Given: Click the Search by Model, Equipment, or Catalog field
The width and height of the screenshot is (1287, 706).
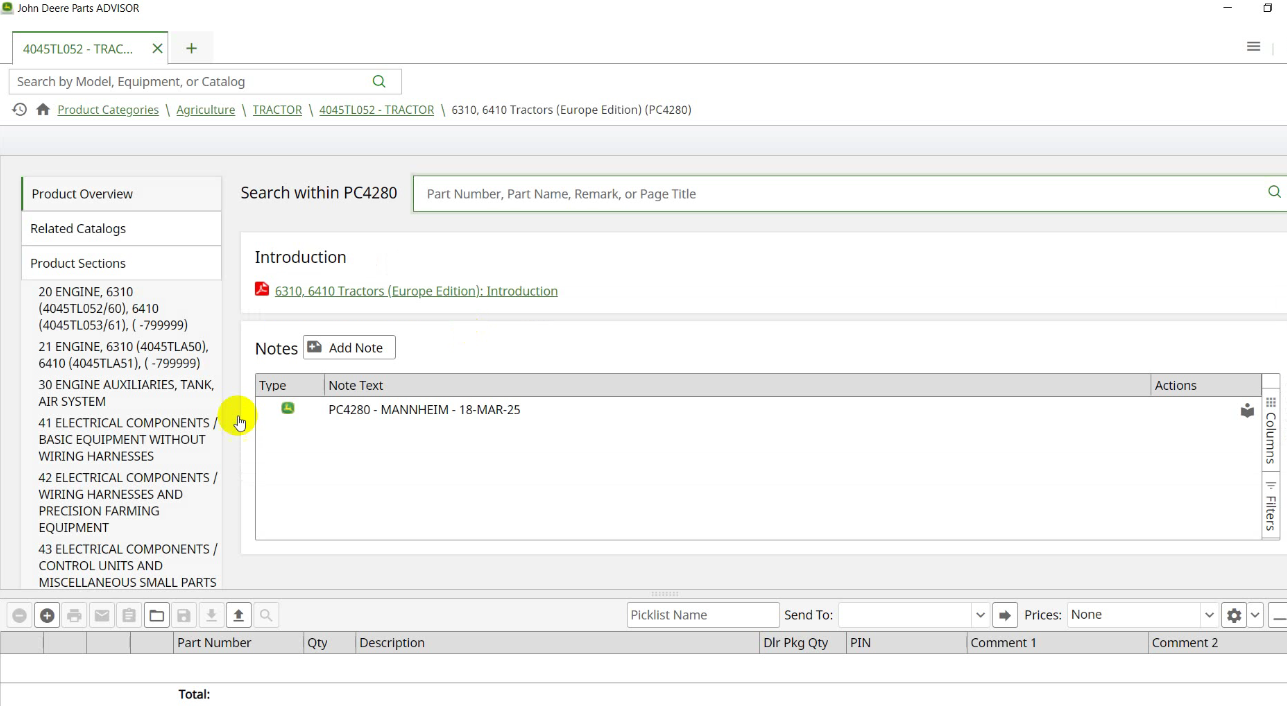Looking at the screenshot, I should 205,82.
